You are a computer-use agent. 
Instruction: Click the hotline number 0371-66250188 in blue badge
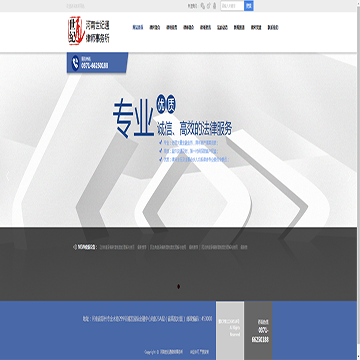pos(95,66)
